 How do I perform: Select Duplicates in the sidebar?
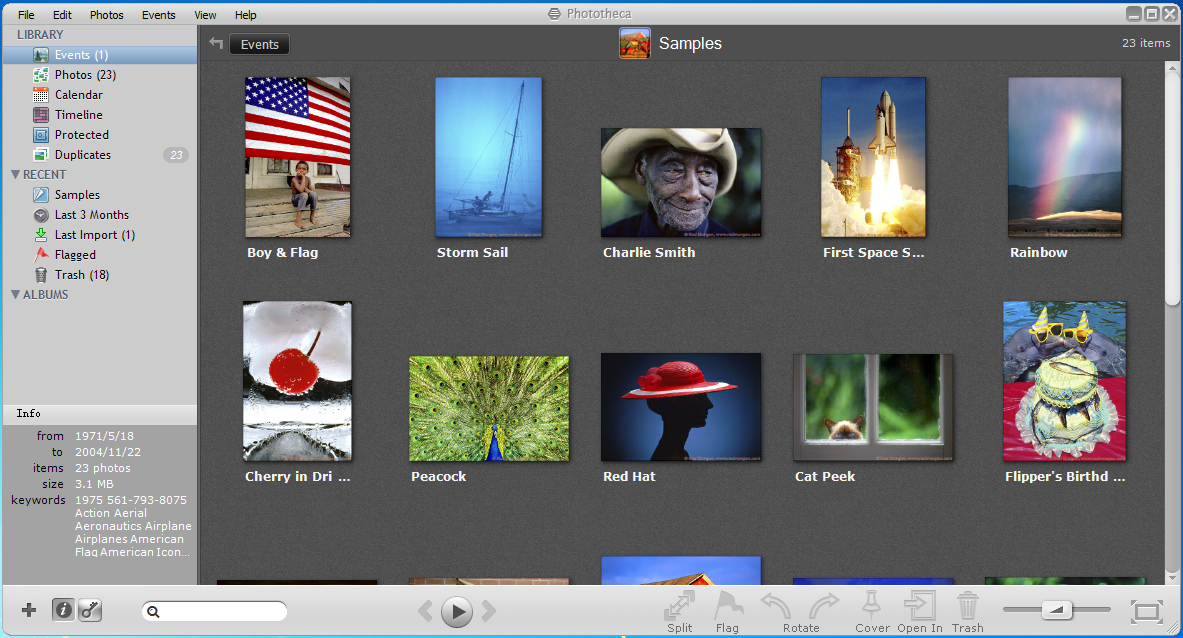(x=82, y=155)
